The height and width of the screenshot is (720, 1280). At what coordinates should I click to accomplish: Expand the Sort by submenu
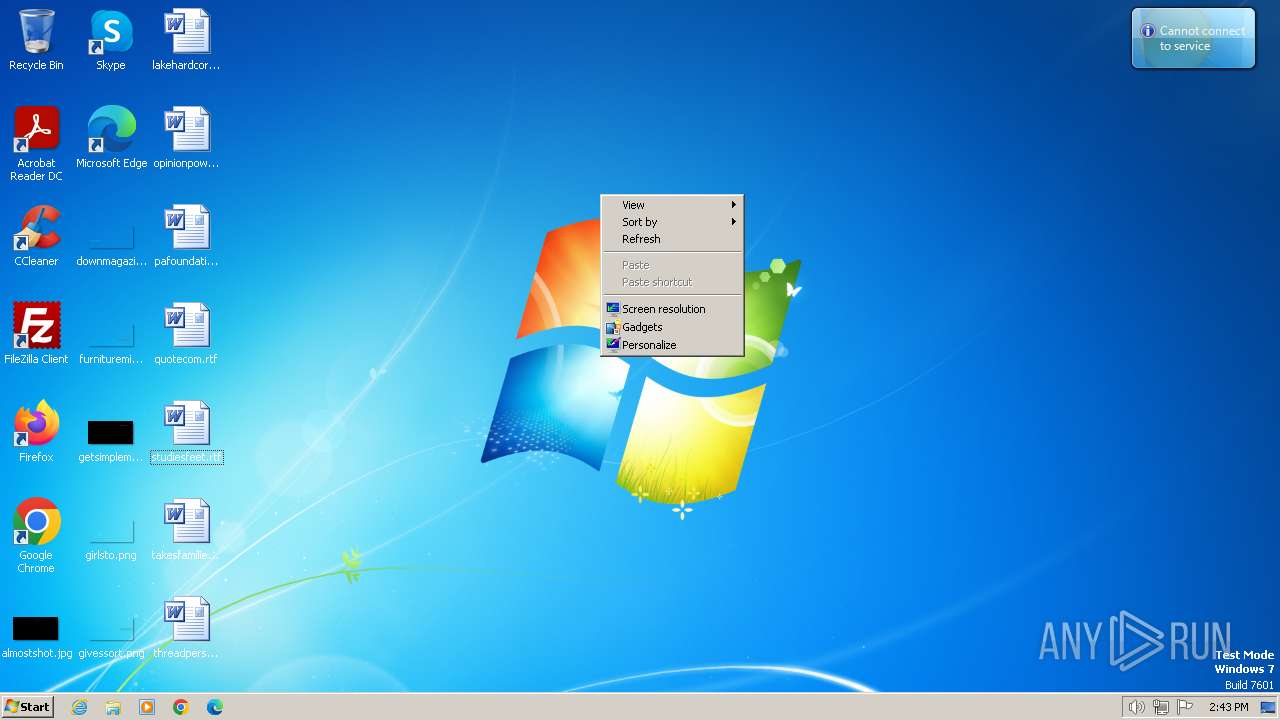click(672, 222)
